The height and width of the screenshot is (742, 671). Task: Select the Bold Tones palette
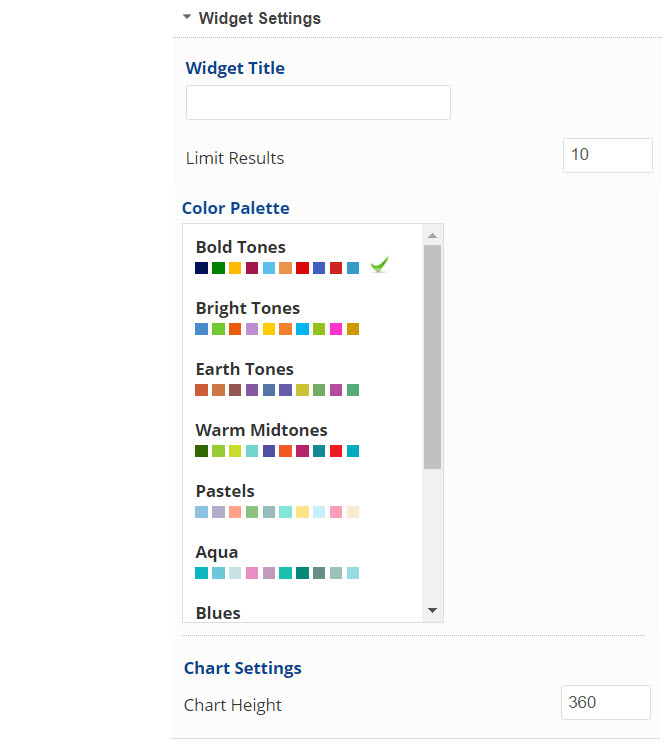point(241,247)
